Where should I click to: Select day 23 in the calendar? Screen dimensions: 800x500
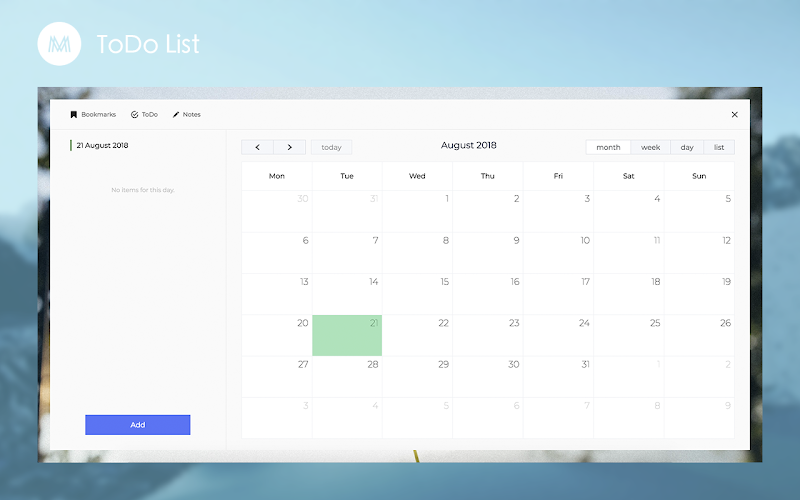tap(488, 335)
